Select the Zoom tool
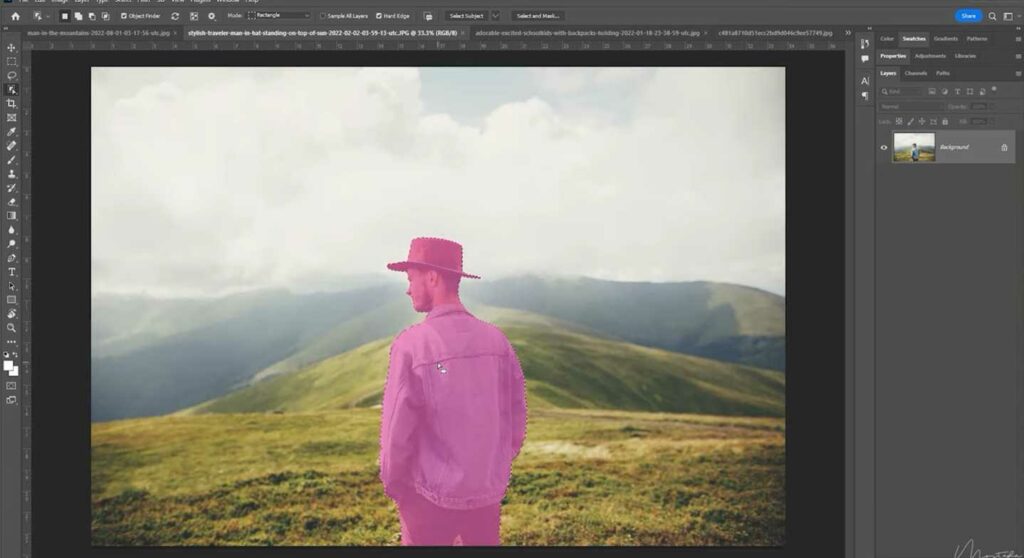The image size is (1024, 558). tap(11, 328)
